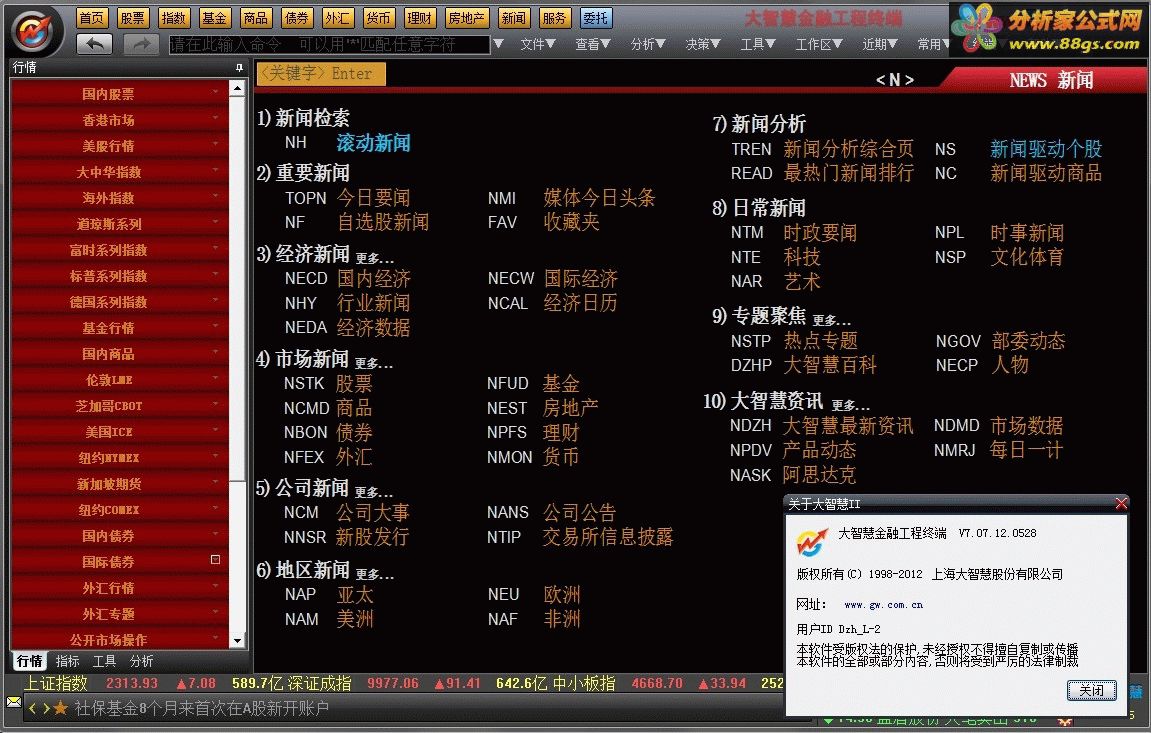
Task: Open the 决策 dropdown menu
Action: (x=702, y=44)
